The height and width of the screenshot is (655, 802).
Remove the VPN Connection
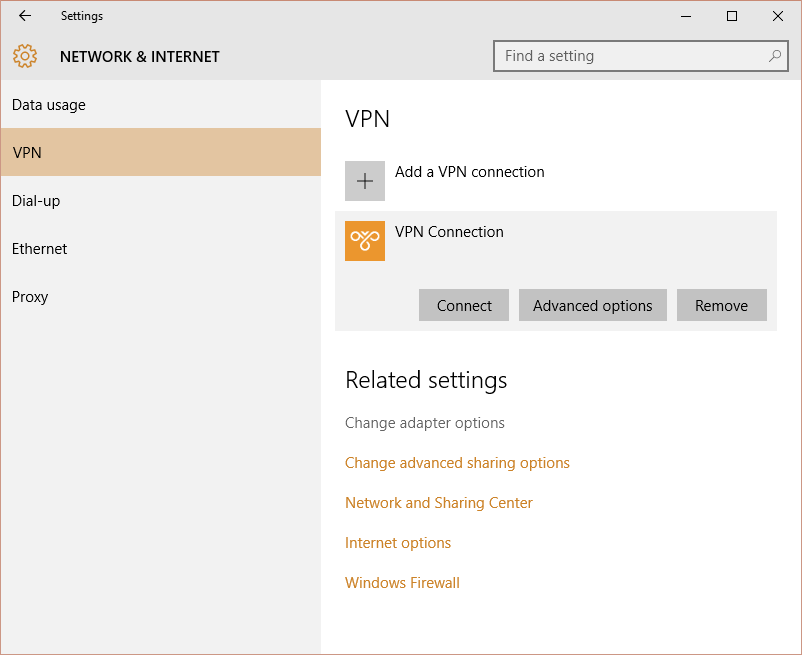click(721, 305)
